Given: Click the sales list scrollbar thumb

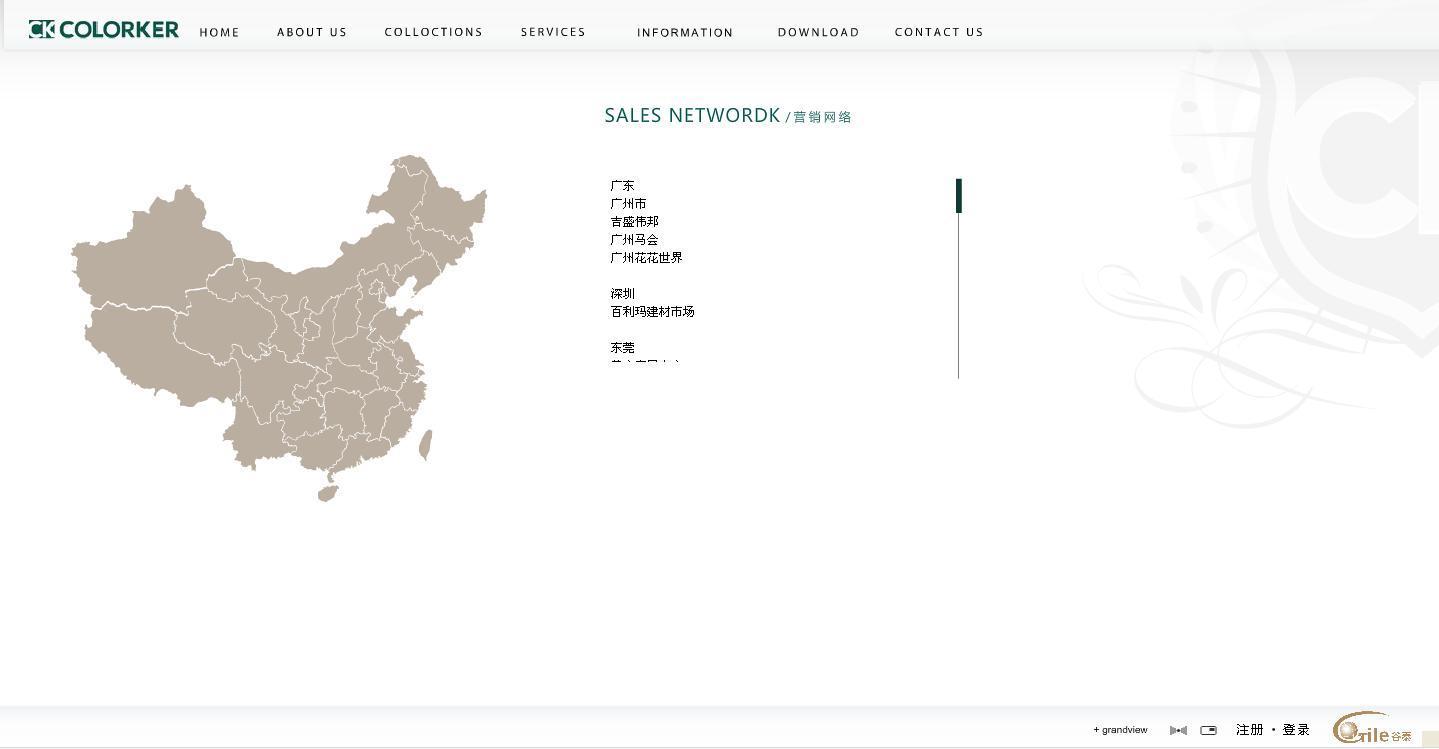Looking at the screenshot, I should point(958,196).
